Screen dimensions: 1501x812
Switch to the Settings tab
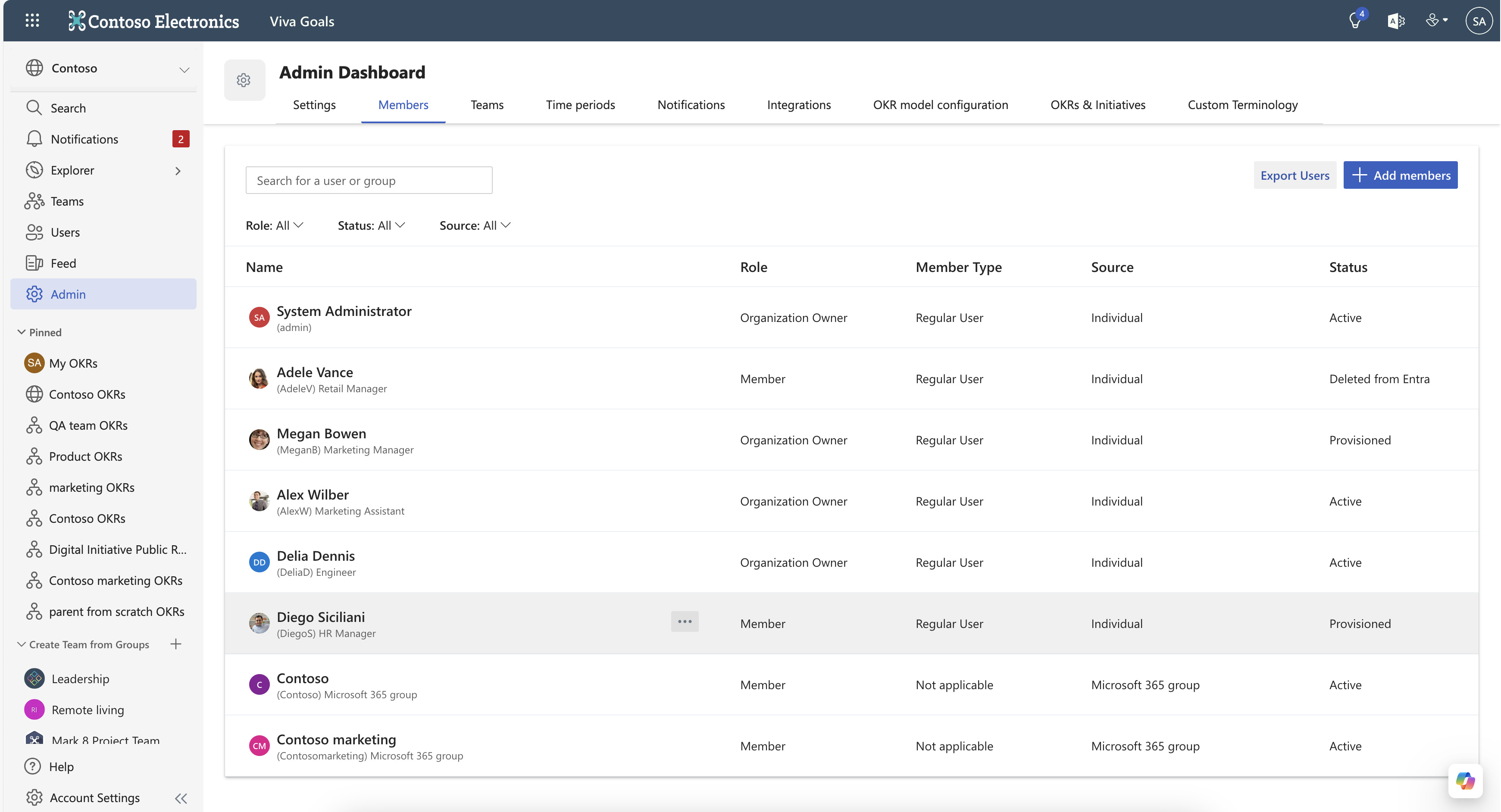(x=314, y=104)
